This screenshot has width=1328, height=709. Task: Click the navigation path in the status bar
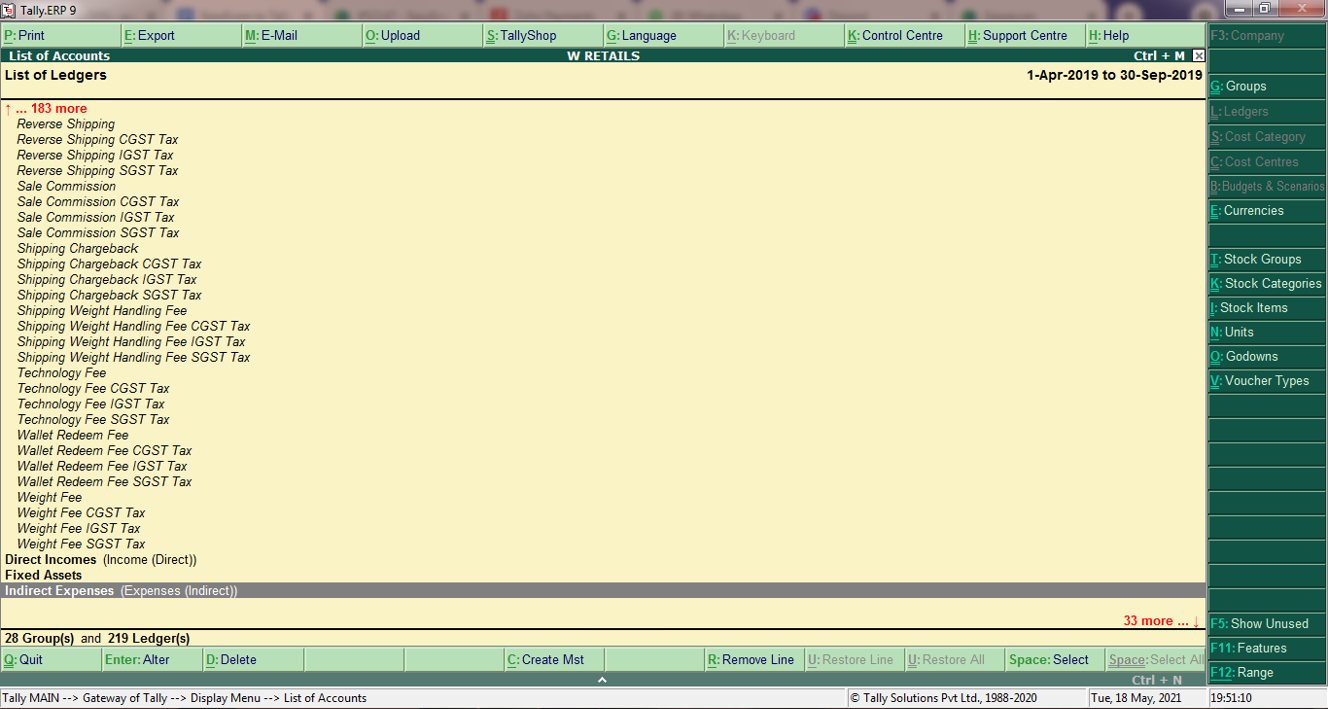tap(185, 698)
